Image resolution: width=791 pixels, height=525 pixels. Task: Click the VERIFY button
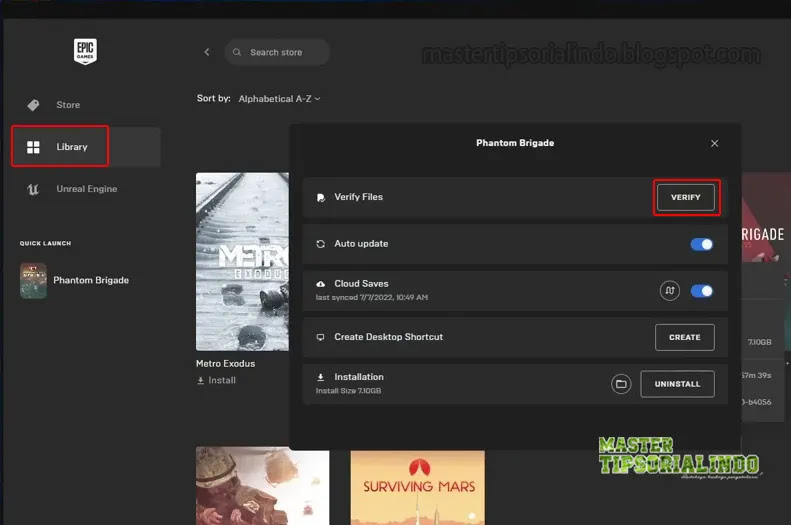[686, 197]
